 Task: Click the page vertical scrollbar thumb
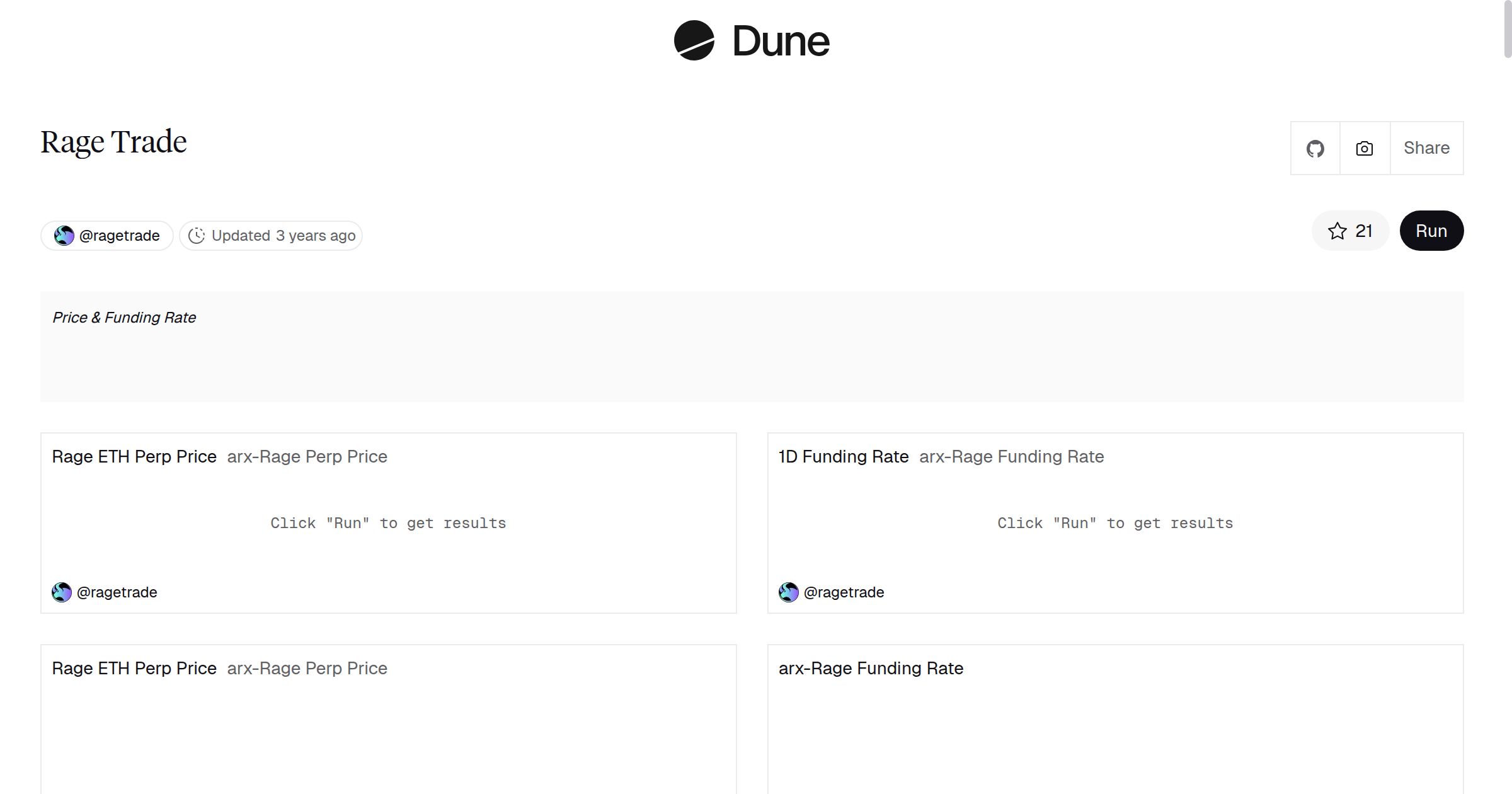(1507, 29)
